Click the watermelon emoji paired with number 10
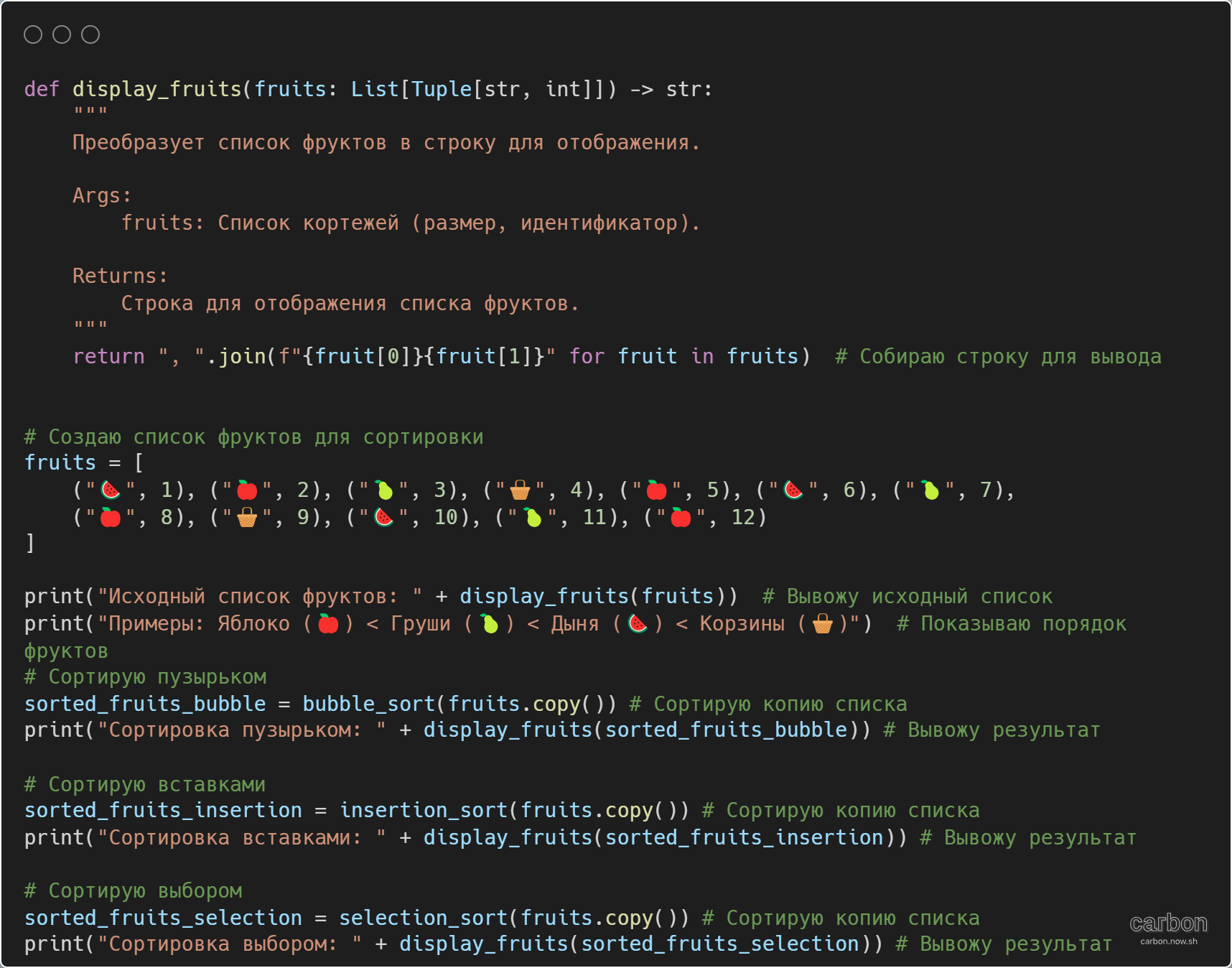This screenshot has height=968, width=1232. [x=385, y=518]
